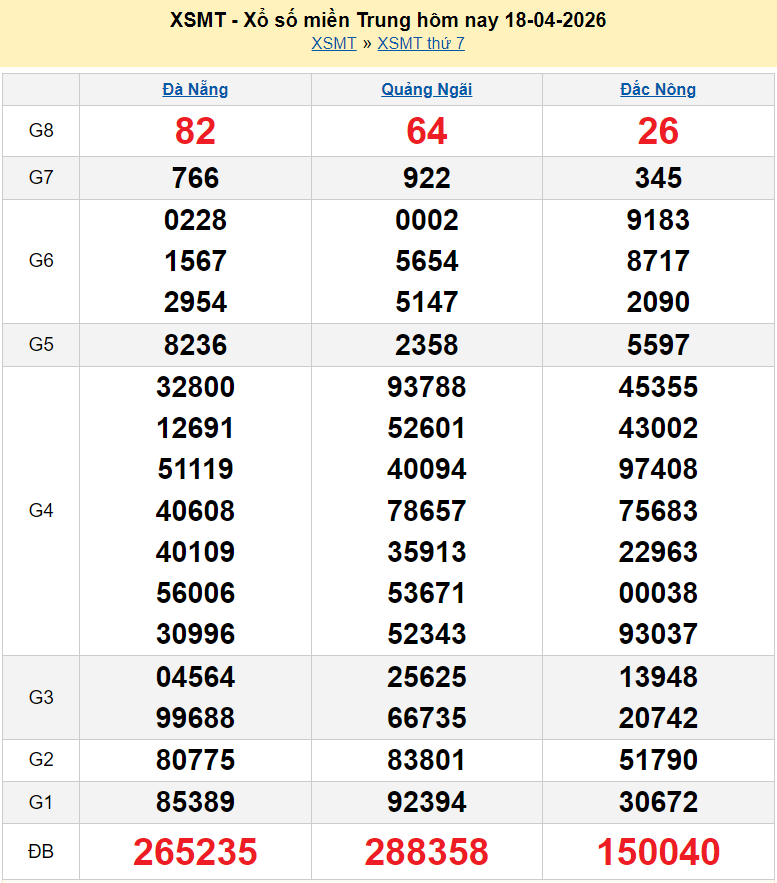Select the G8 result 82
This screenshot has width=777, height=883.
click(195, 131)
